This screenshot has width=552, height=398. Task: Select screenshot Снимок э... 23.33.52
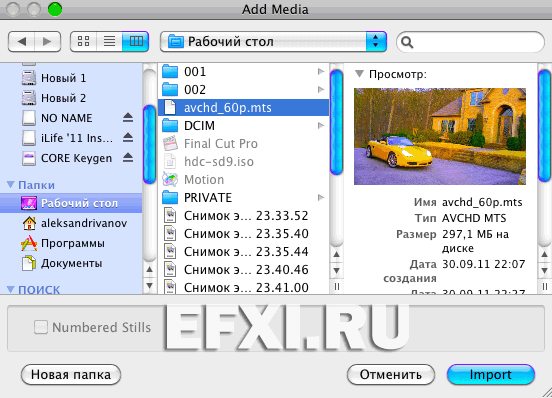coord(244,215)
